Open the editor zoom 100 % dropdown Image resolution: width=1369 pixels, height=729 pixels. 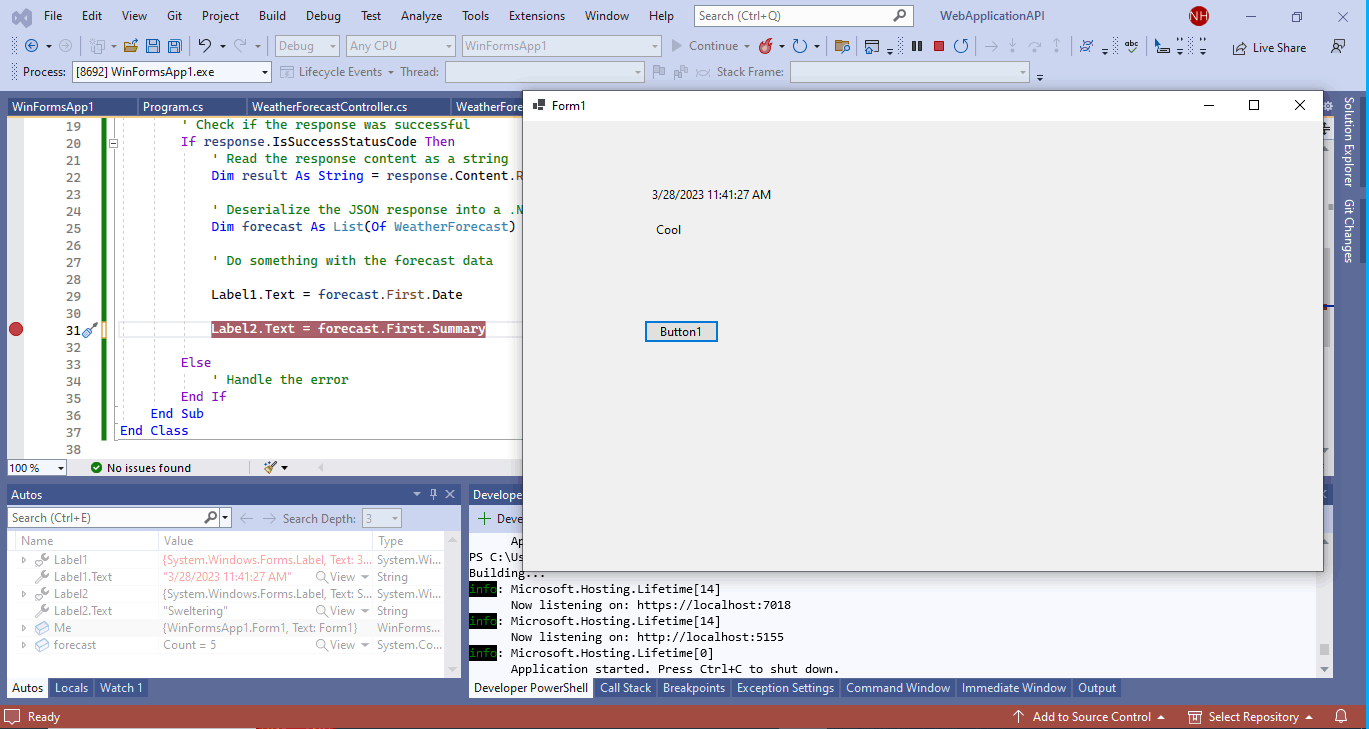pos(60,468)
